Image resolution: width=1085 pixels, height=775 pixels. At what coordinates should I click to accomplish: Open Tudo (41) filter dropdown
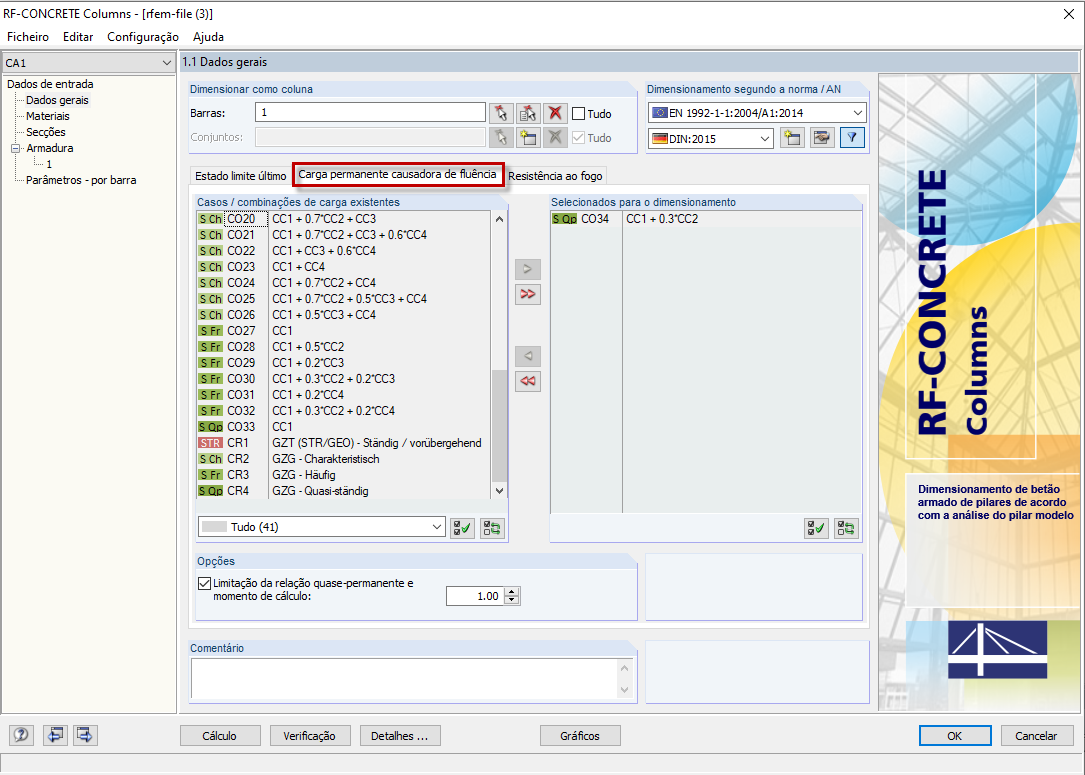pos(321,527)
